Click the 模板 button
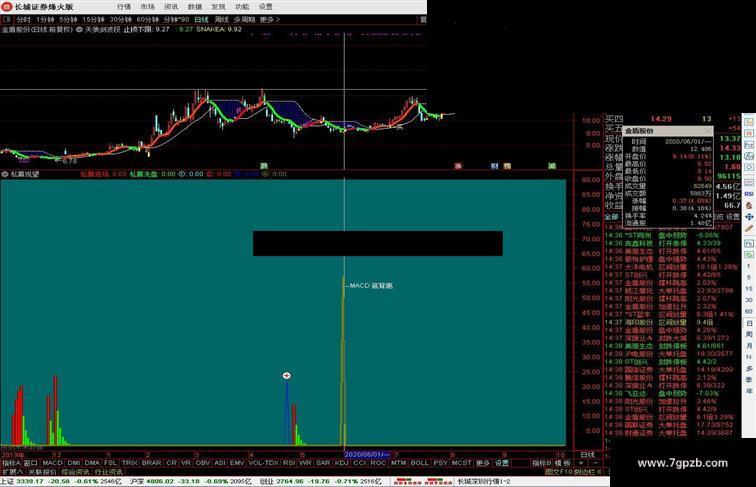The width and height of the screenshot is (756, 487). click(563, 462)
